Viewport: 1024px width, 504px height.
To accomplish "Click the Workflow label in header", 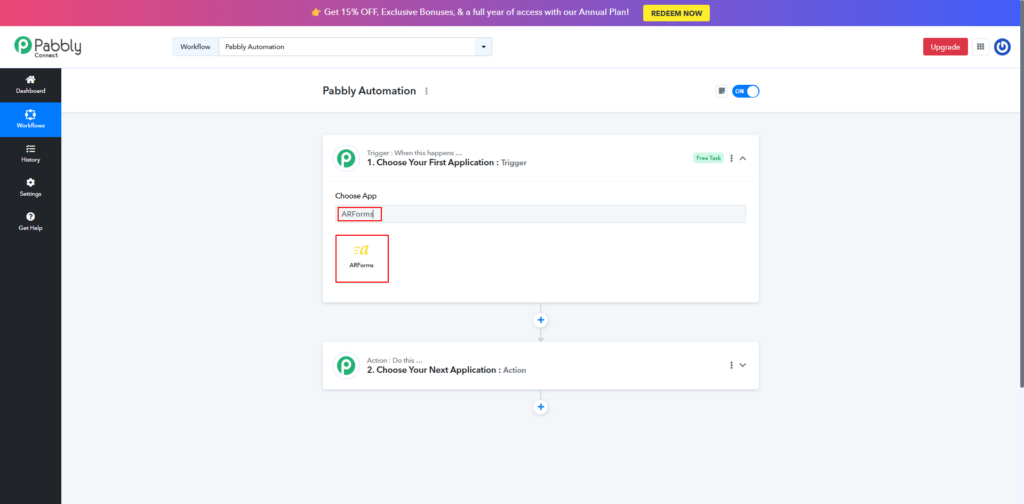I will [x=195, y=47].
